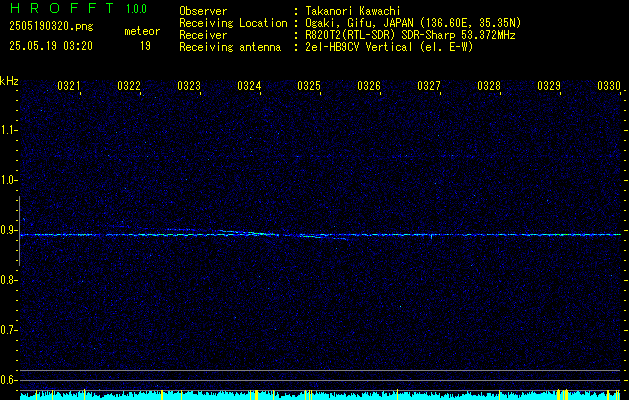Click the 0.6 kHz axis label

click(x=8, y=380)
